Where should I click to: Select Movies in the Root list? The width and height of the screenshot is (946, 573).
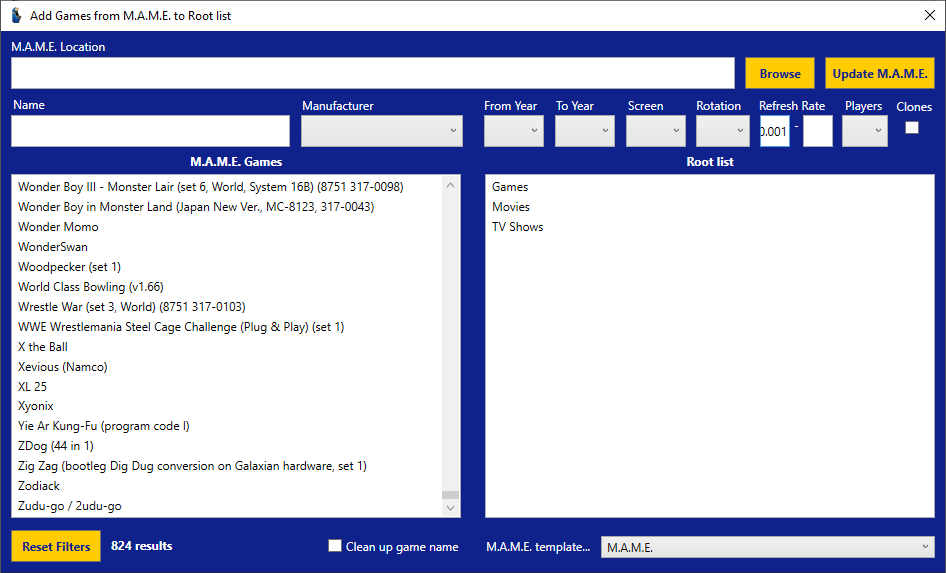[511, 207]
